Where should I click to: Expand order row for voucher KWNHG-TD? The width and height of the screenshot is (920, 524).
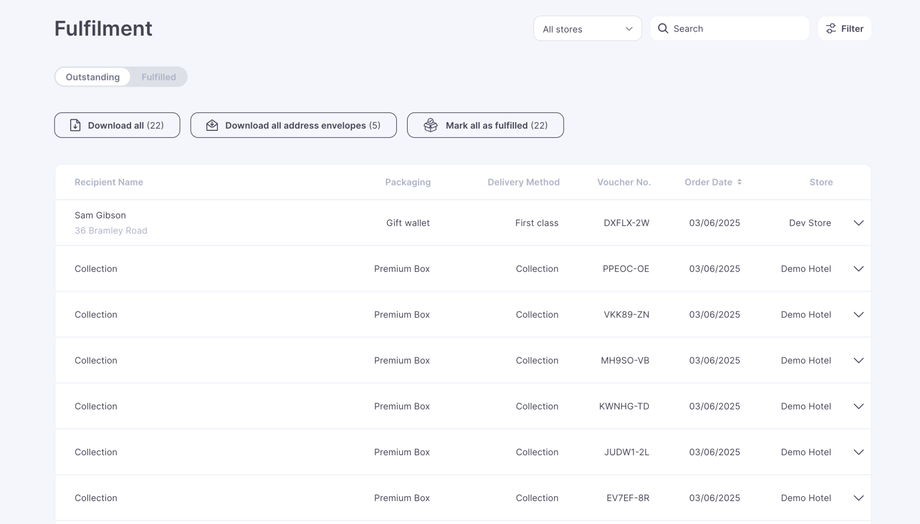pos(858,407)
